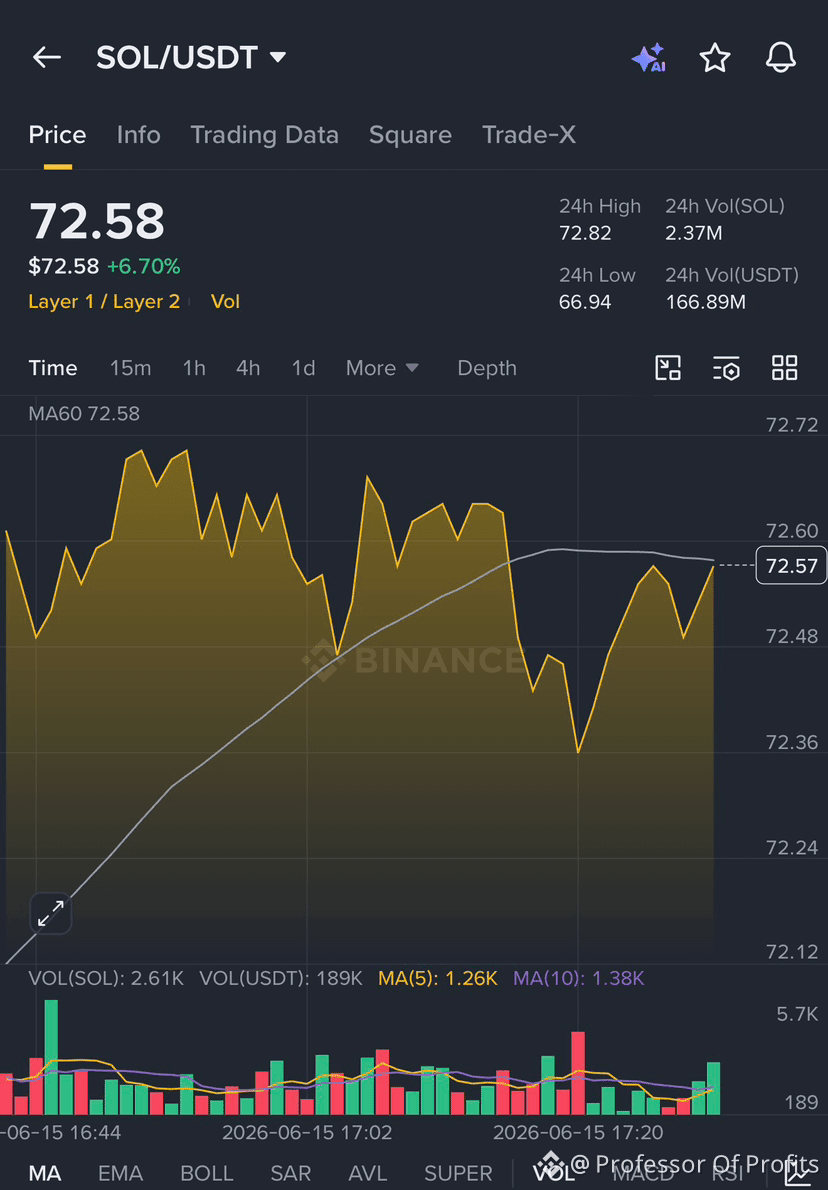Click the +6.70% change value
Image resolution: width=828 pixels, height=1190 pixels.
(143, 266)
